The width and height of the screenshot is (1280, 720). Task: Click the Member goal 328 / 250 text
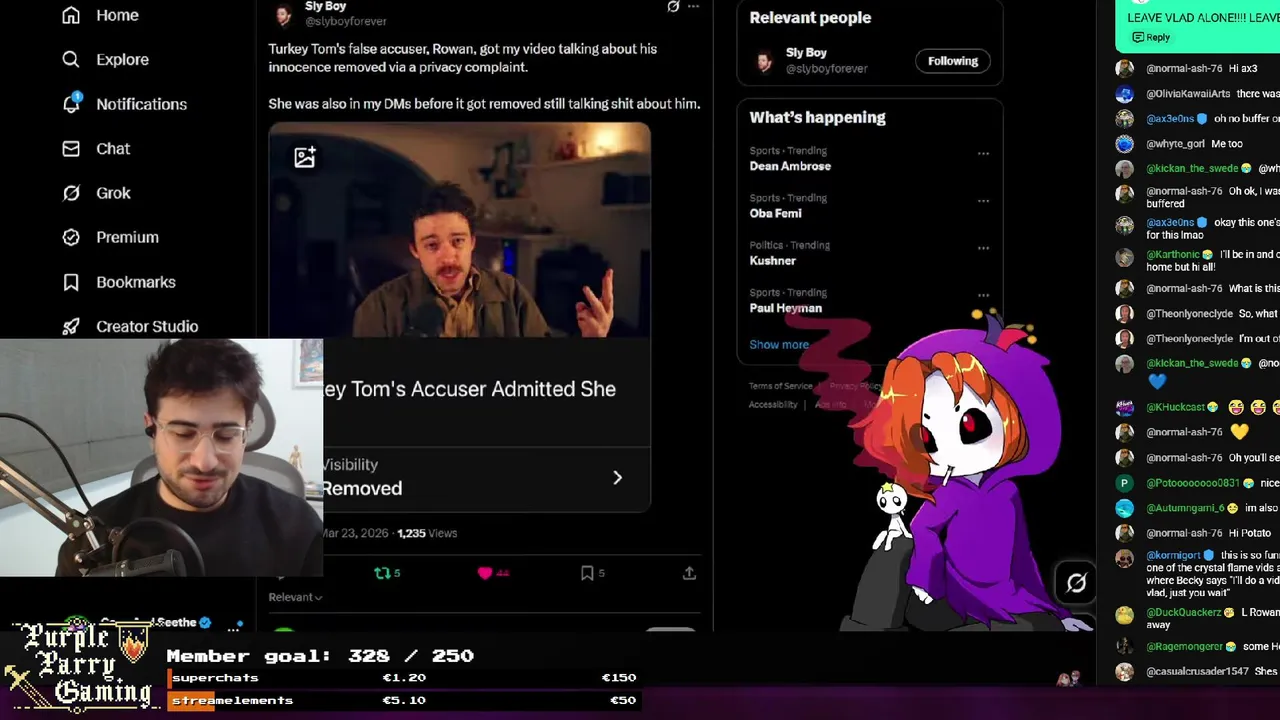[x=320, y=656]
